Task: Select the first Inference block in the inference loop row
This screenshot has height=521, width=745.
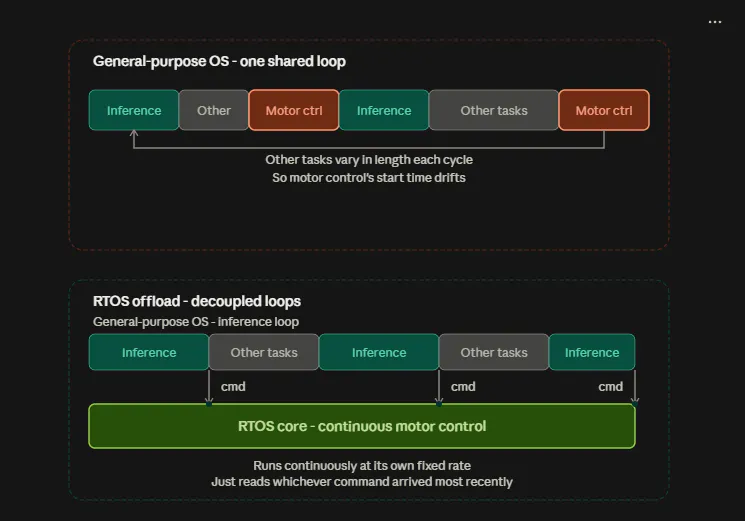Action: click(x=149, y=352)
